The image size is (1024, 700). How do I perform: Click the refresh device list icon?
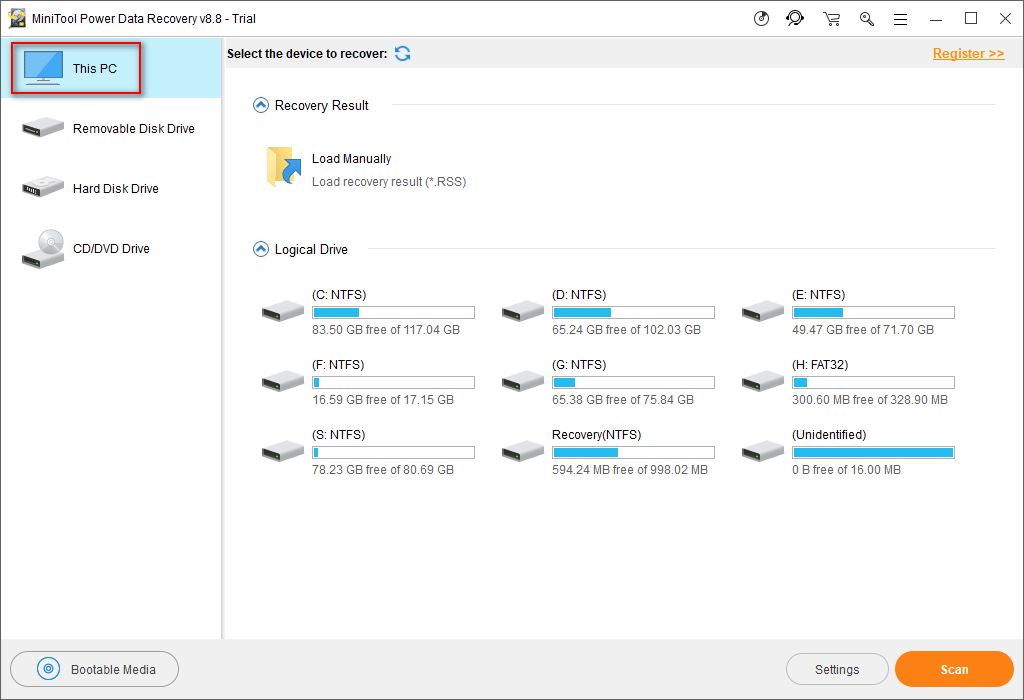point(403,54)
